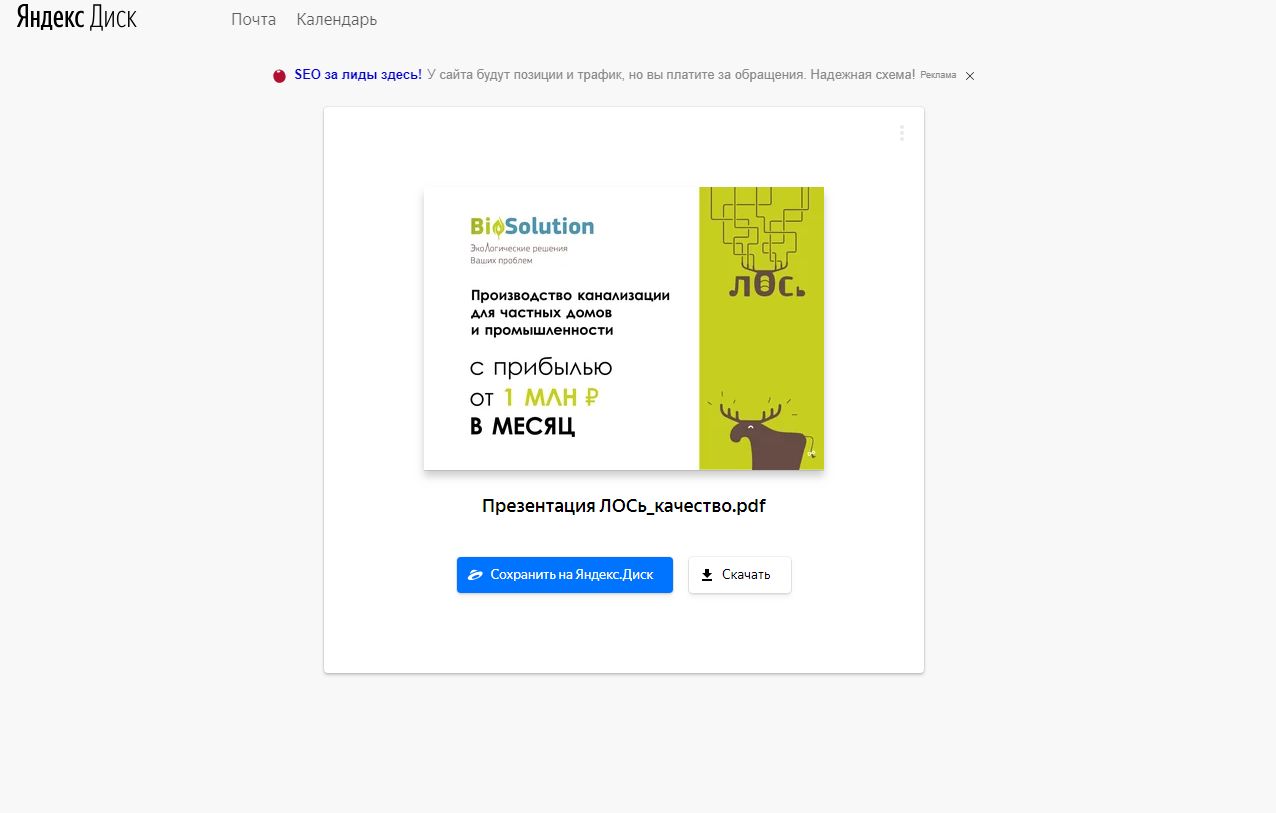
Task: Click file name Презентация ЛОСЬ_качество.pdf
Action: click(624, 506)
